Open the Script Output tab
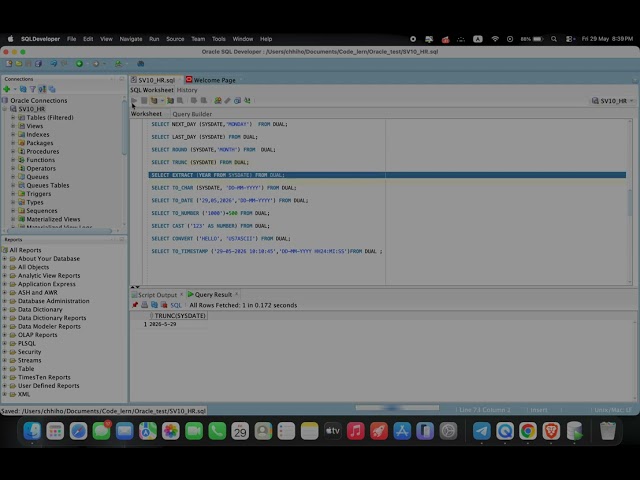 click(x=157, y=295)
